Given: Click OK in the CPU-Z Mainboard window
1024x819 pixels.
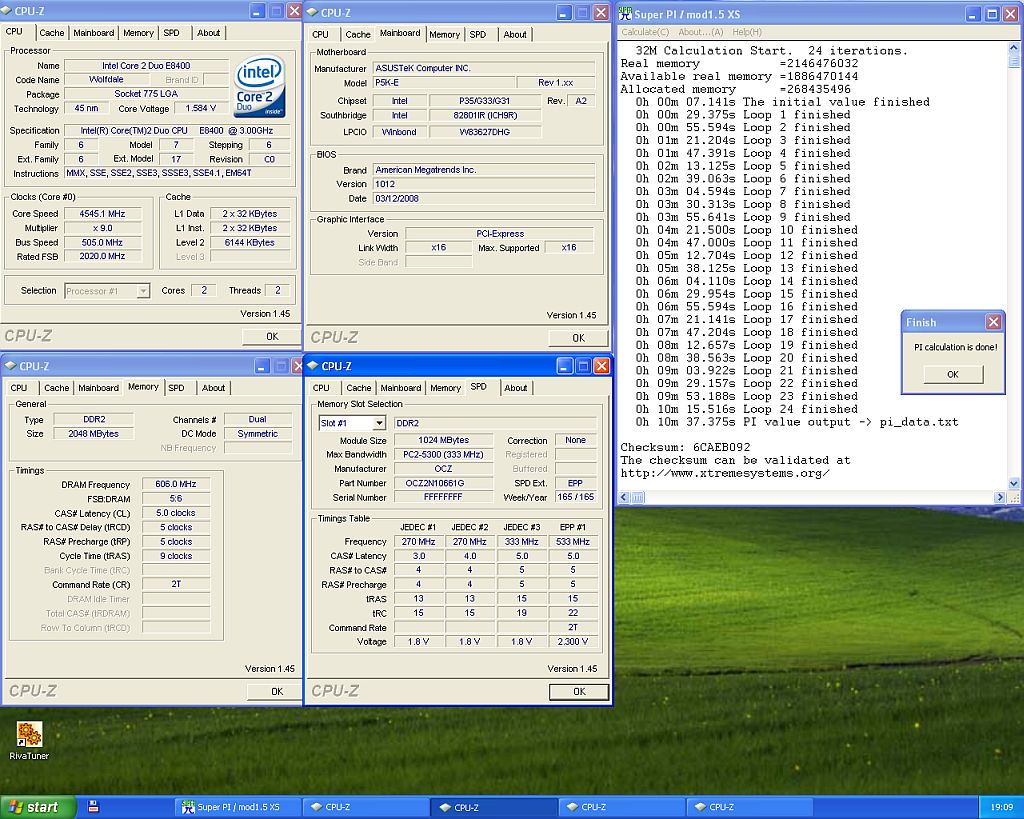Looking at the screenshot, I should click(x=579, y=338).
